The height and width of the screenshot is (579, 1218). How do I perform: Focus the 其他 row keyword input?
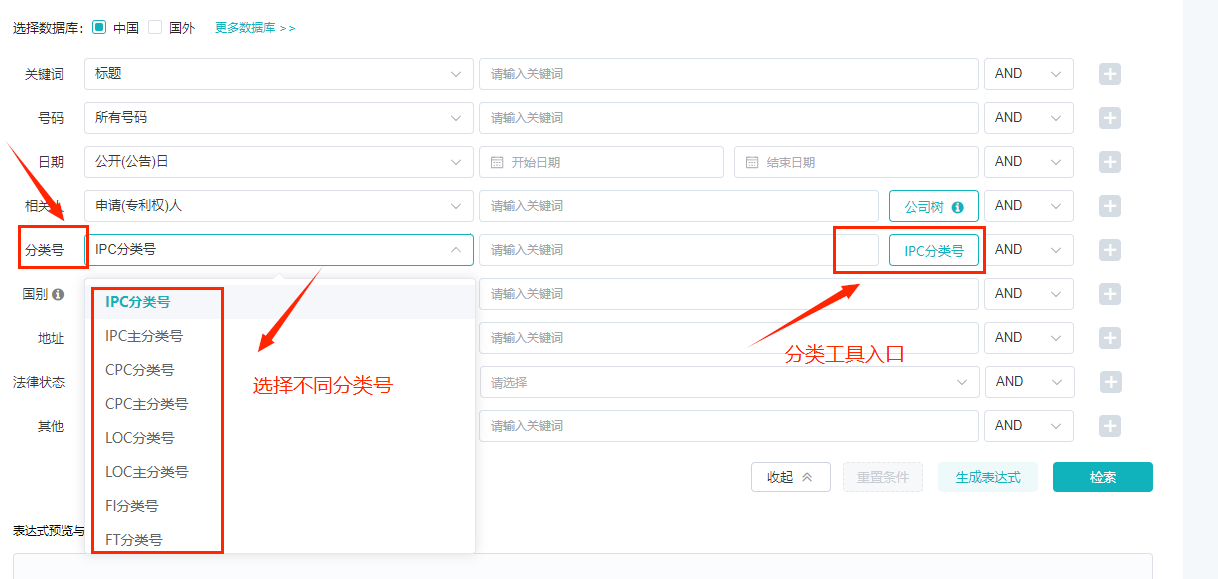click(729, 426)
